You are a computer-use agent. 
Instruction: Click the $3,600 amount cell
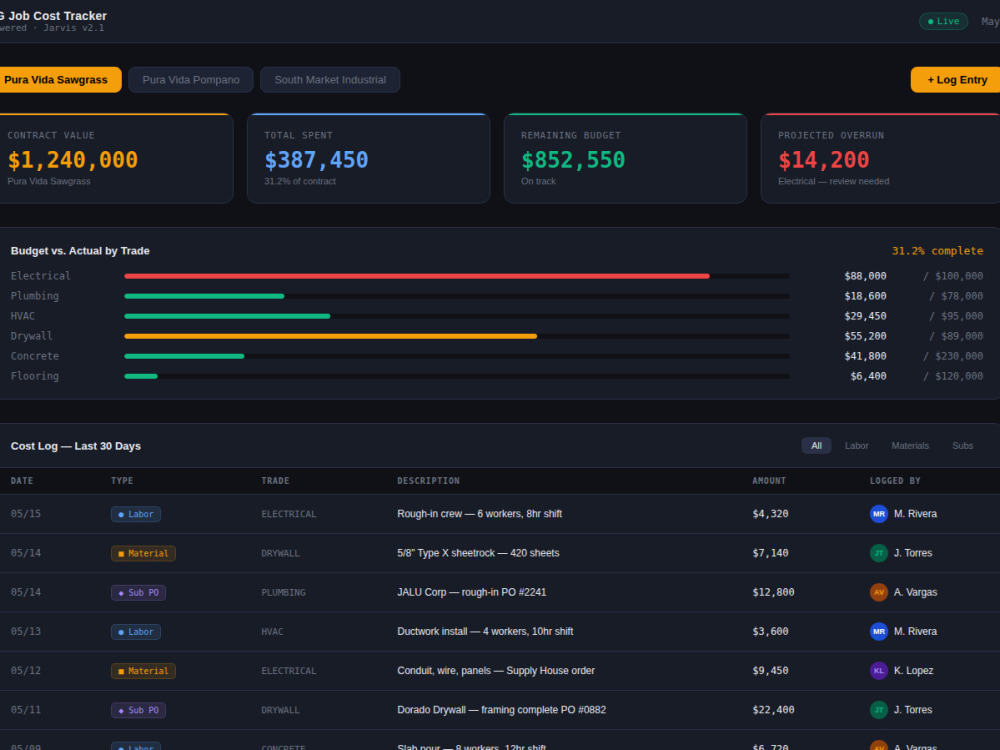coord(770,631)
